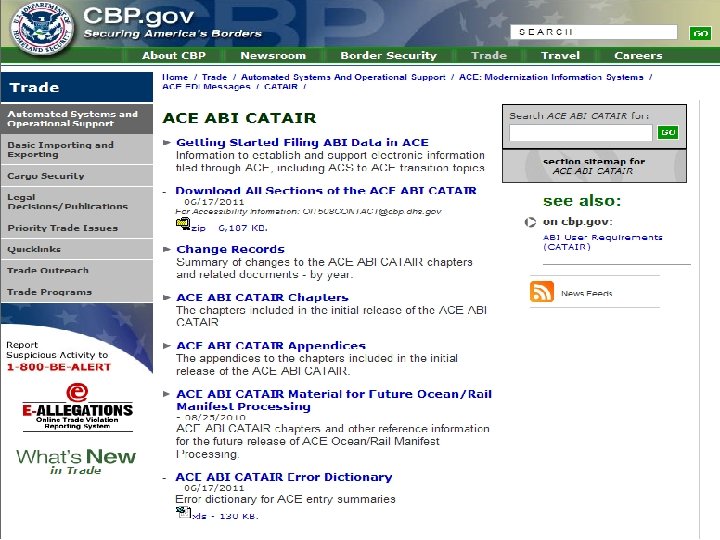Expand the arrow beside Getting Started Filing ABI Data

[167, 143]
